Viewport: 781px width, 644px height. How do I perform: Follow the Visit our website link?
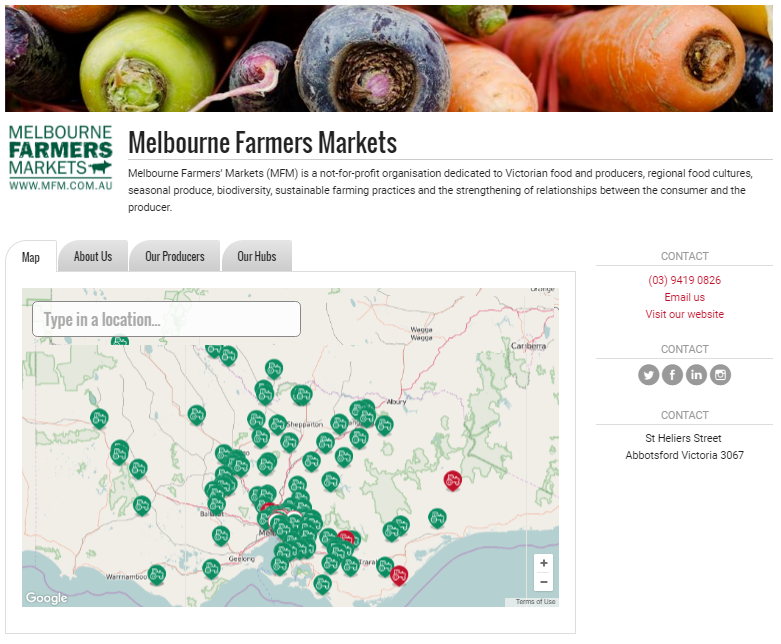(684, 314)
